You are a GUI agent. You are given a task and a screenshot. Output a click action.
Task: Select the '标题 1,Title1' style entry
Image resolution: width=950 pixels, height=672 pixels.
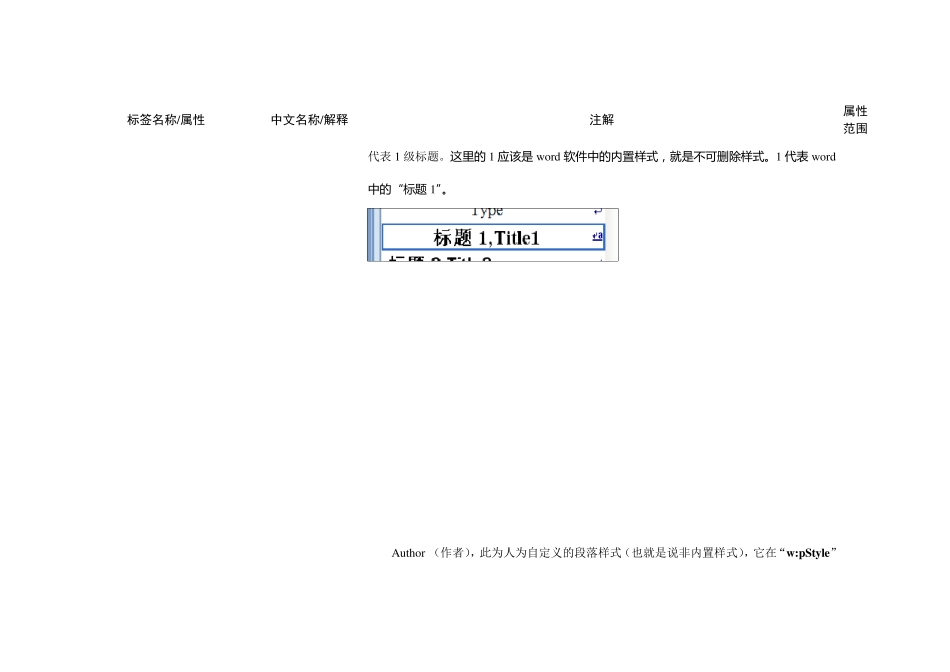493,237
